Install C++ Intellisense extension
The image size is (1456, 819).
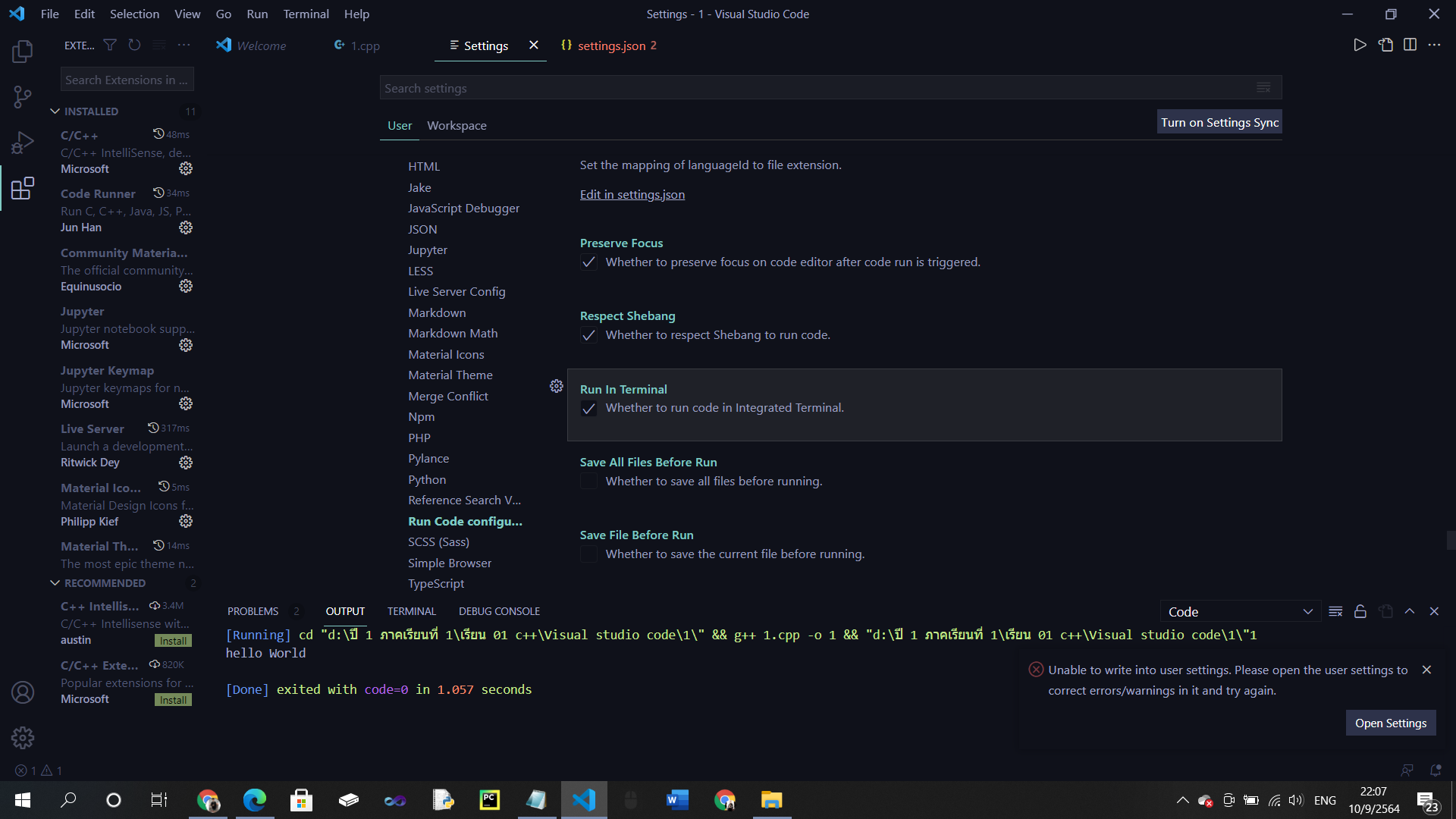tap(174, 641)
